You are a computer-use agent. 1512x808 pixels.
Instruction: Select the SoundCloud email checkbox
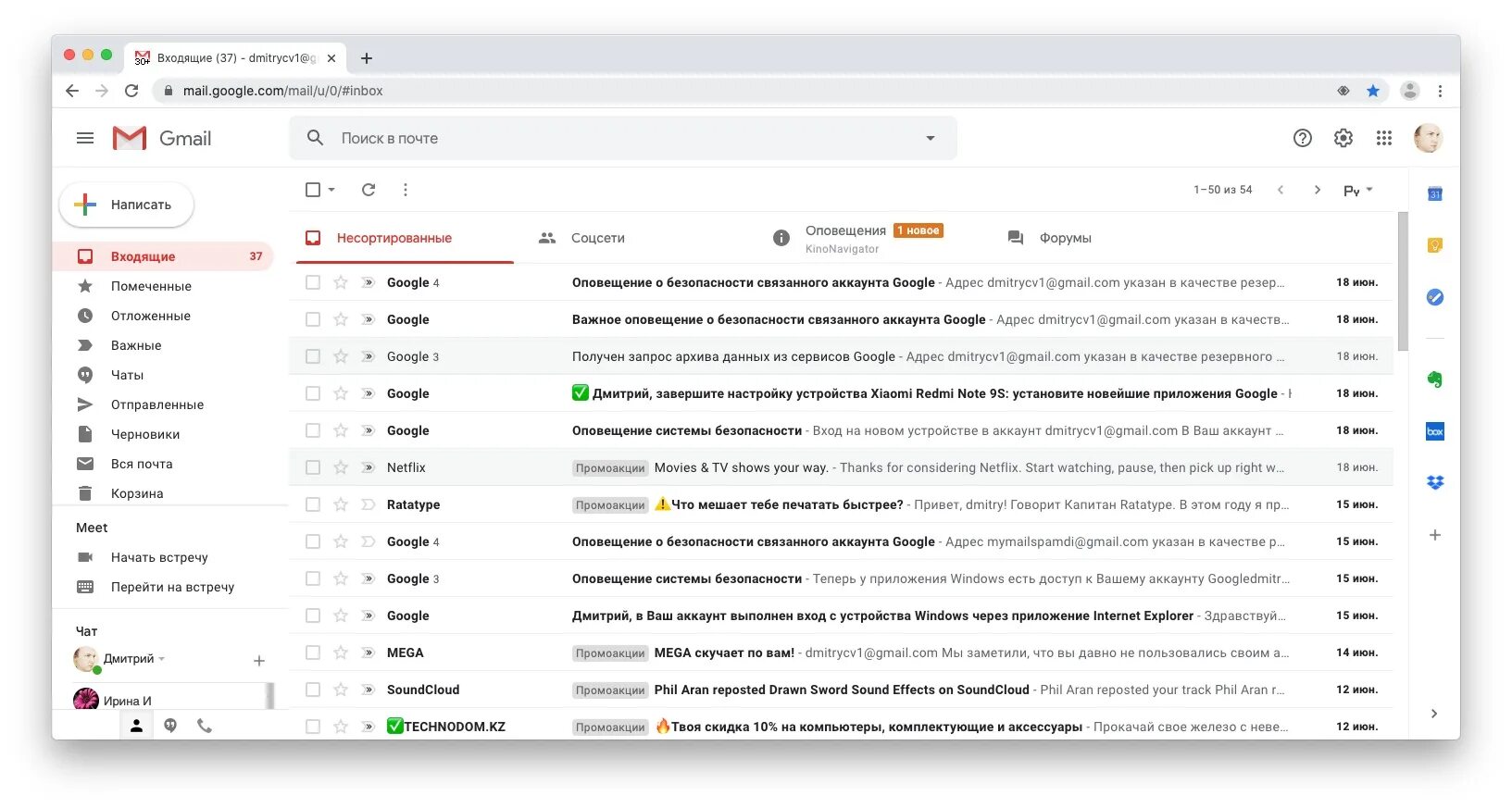[x=313, y=690]
